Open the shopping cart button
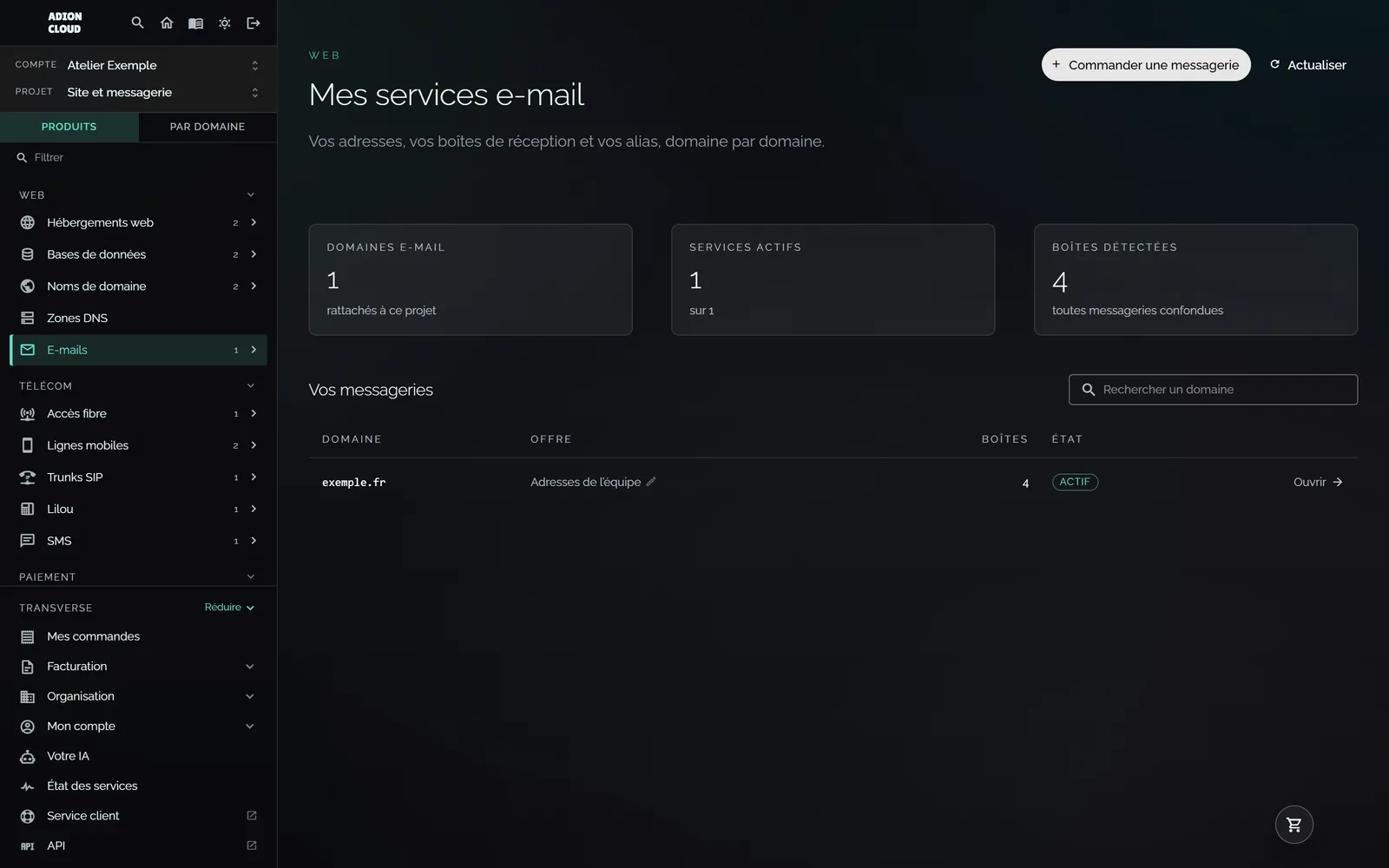The width and height of the screenshot is (1389, 868). pos(1294,825)
